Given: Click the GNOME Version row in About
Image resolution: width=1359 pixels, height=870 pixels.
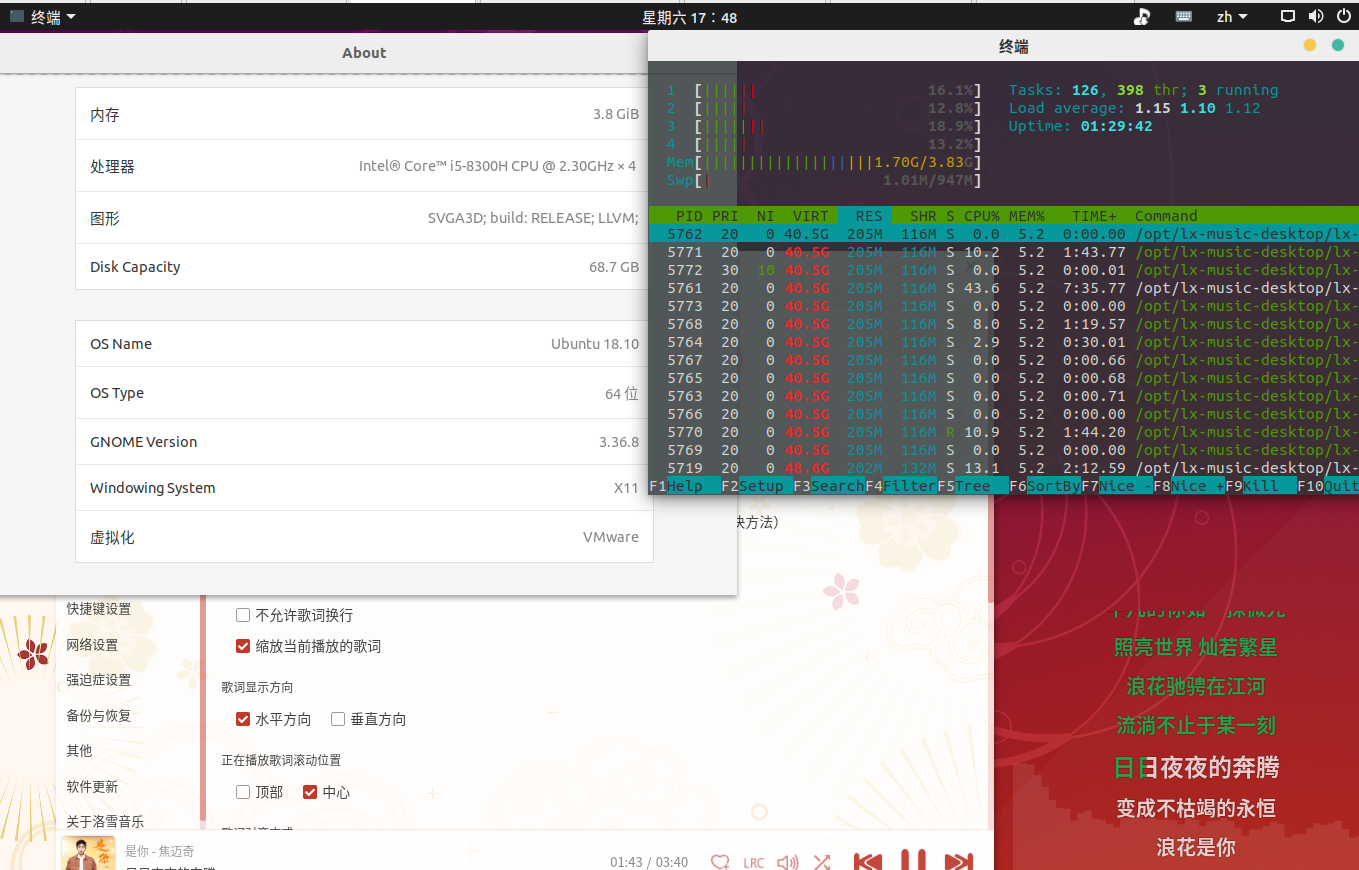Looking at the screenshot, I should 364,441.
